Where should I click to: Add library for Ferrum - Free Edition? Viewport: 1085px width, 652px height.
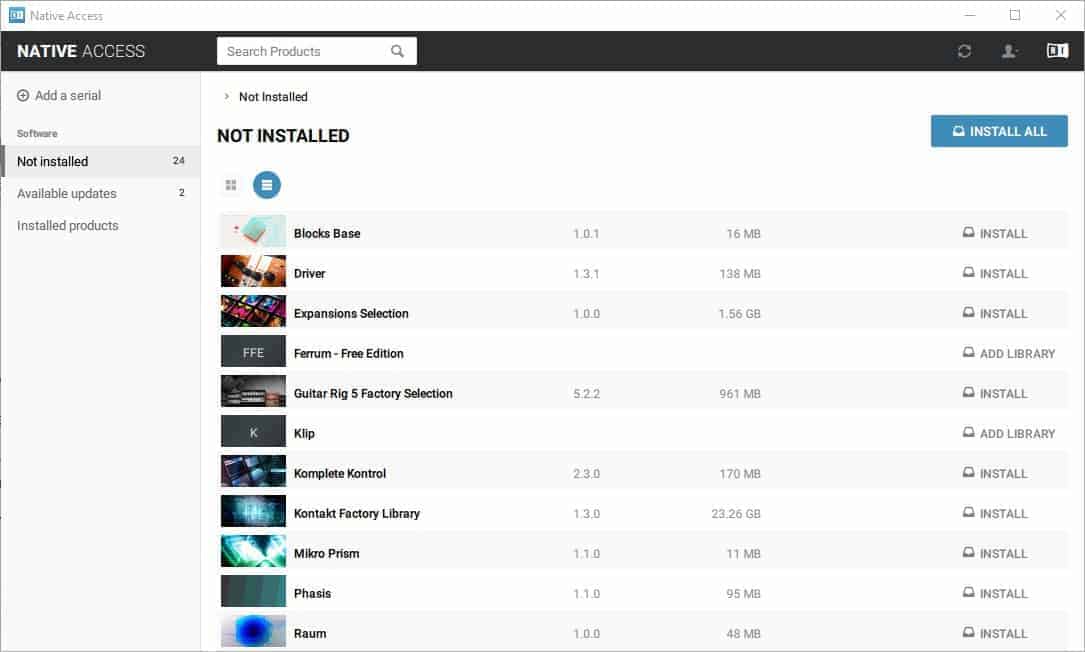click(1009, 353)
